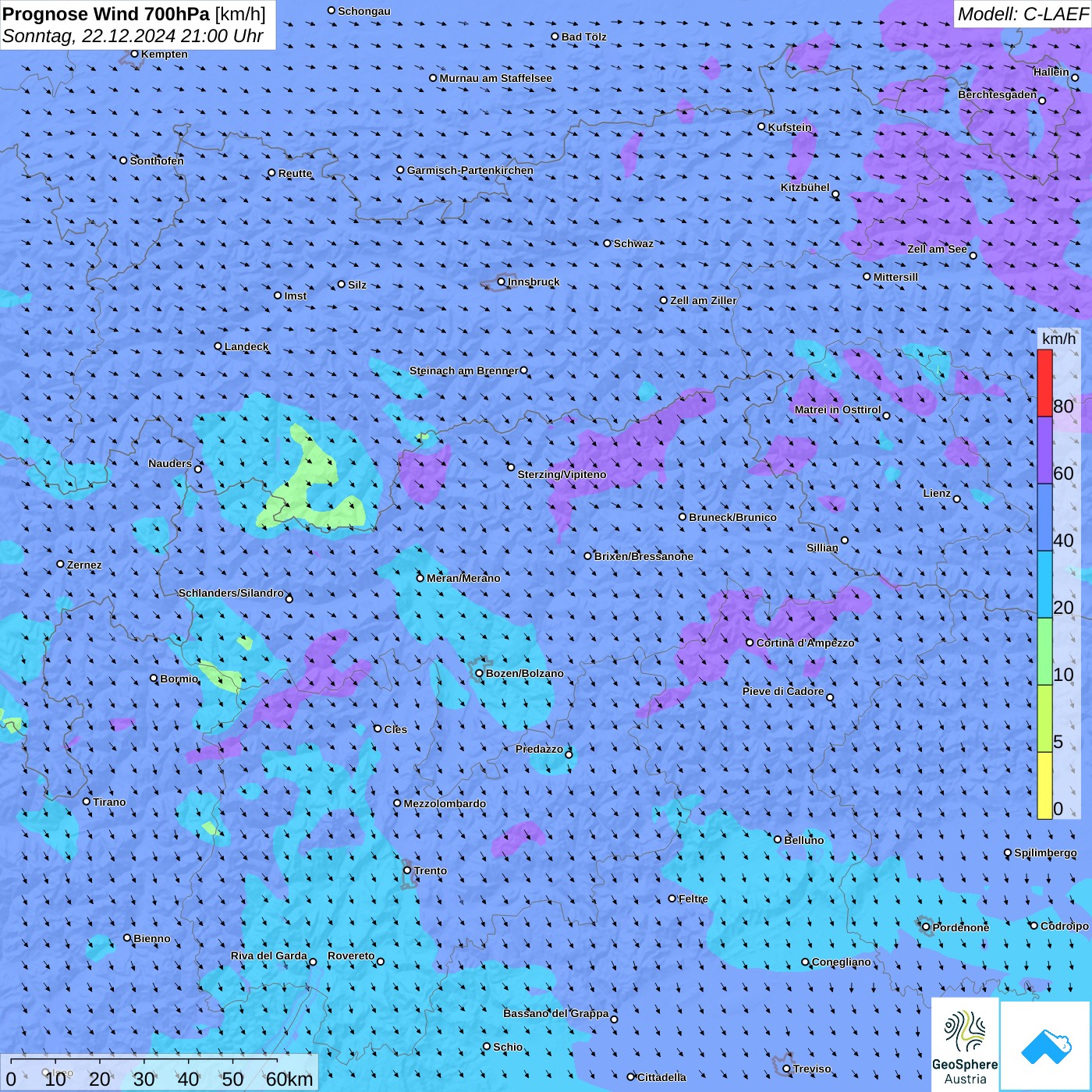This screenshot has height=1092, width=1092.
Task: Click the 'Predazzo' label
Action: click(x=539, y=749)
